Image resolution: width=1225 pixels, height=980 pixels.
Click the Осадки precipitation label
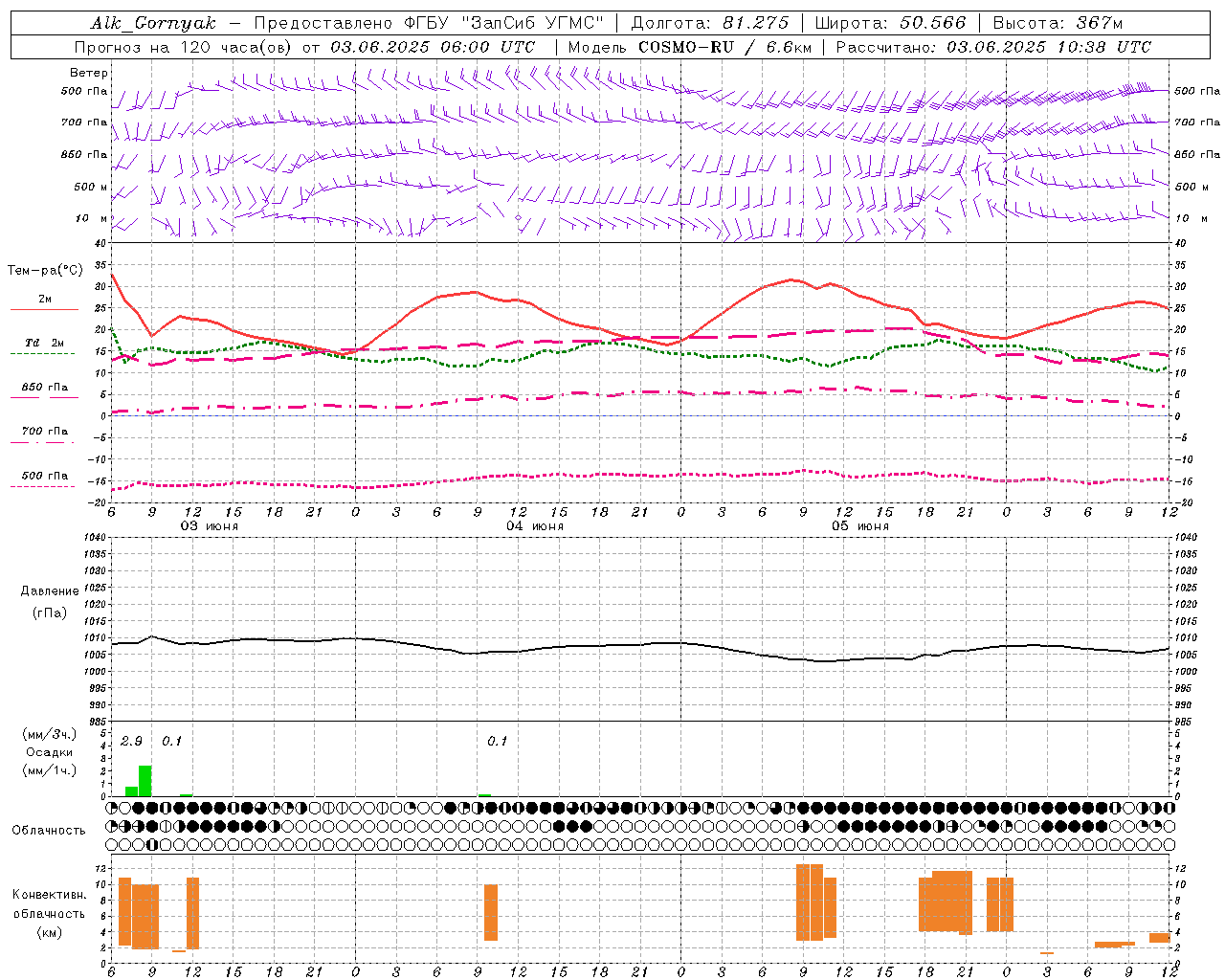coord(50,752)
